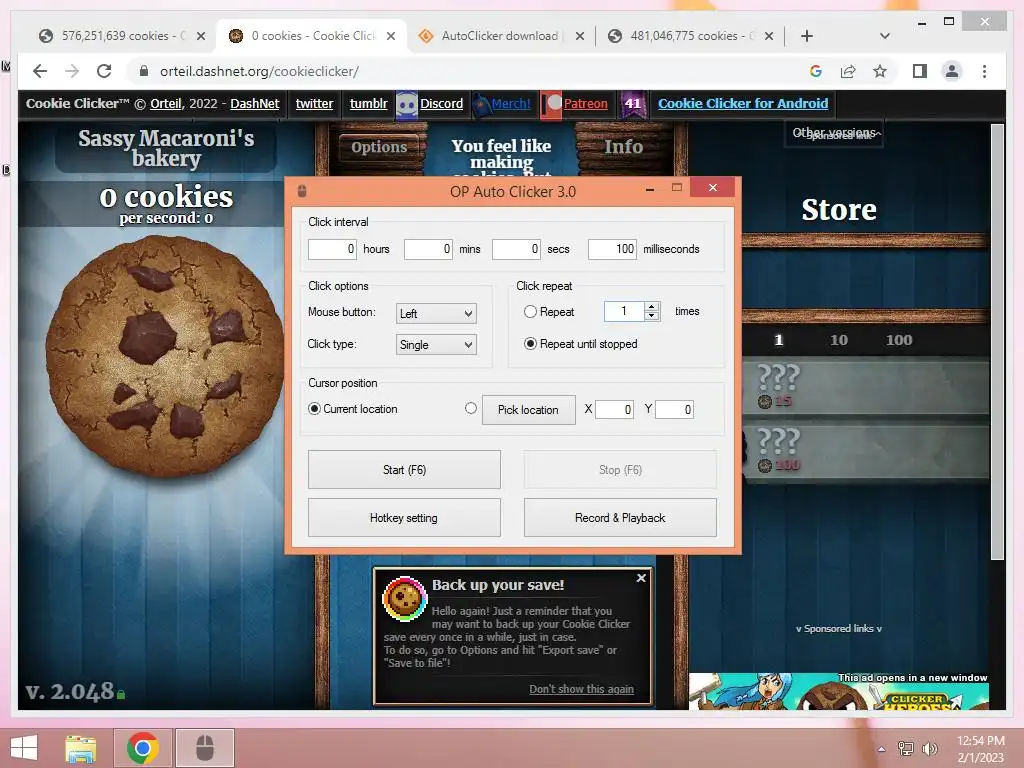Click the milliseconds input field

point(612,249)
